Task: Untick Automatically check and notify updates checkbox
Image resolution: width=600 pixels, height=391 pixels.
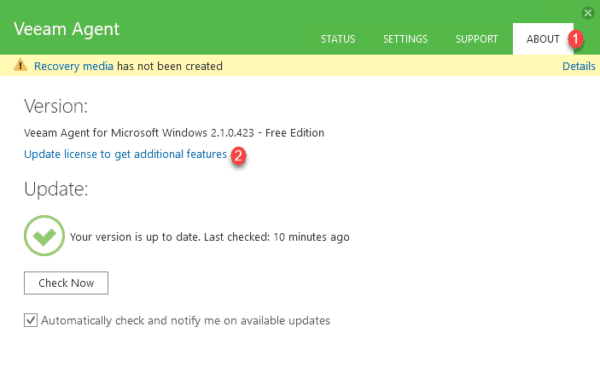Action: [x=31, y=320]
